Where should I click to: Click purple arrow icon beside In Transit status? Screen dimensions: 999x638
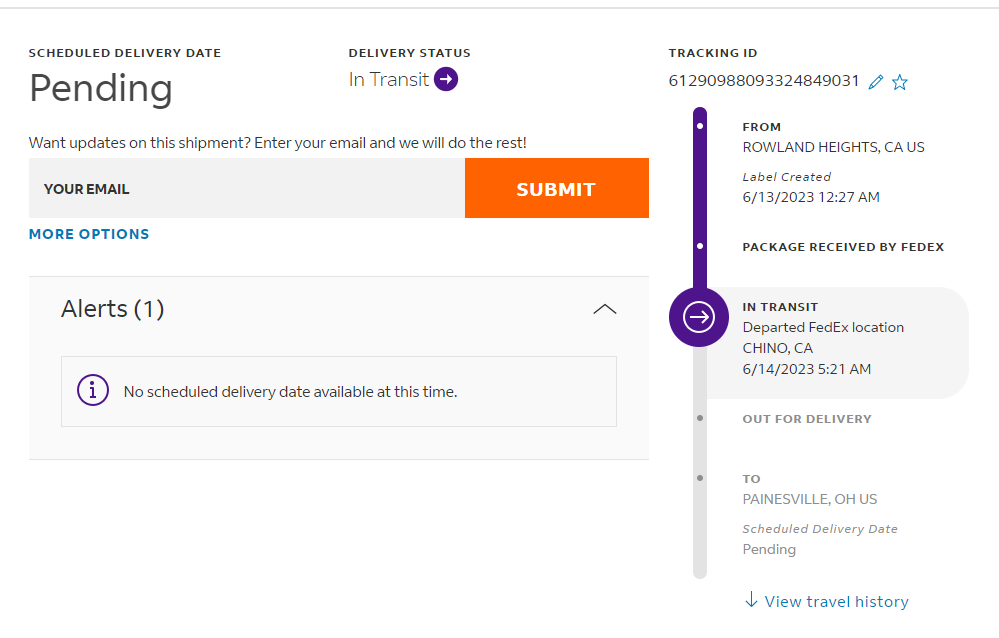[x=447, y=80]
